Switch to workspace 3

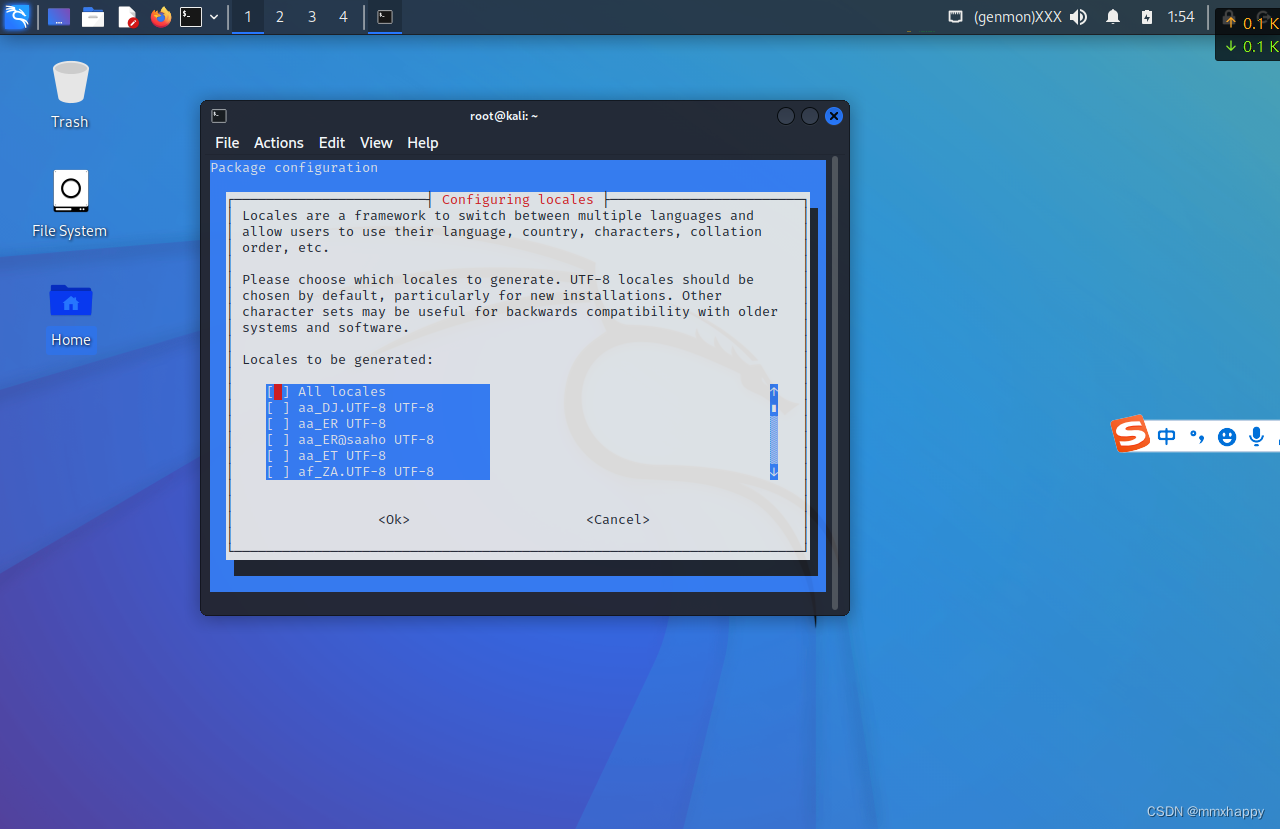[x=312, y=17]
